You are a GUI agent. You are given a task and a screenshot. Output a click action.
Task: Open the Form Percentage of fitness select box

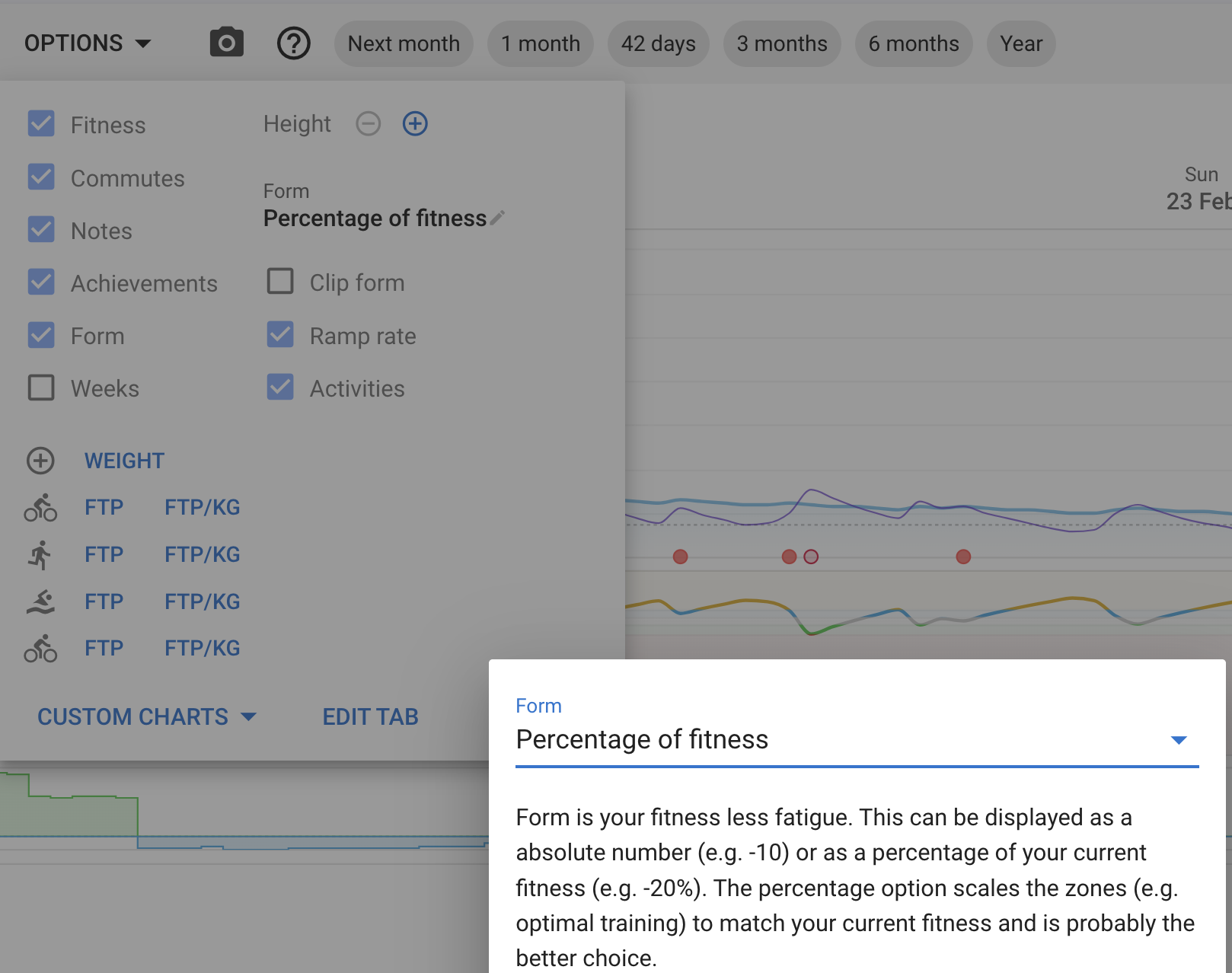pos(857,739)
